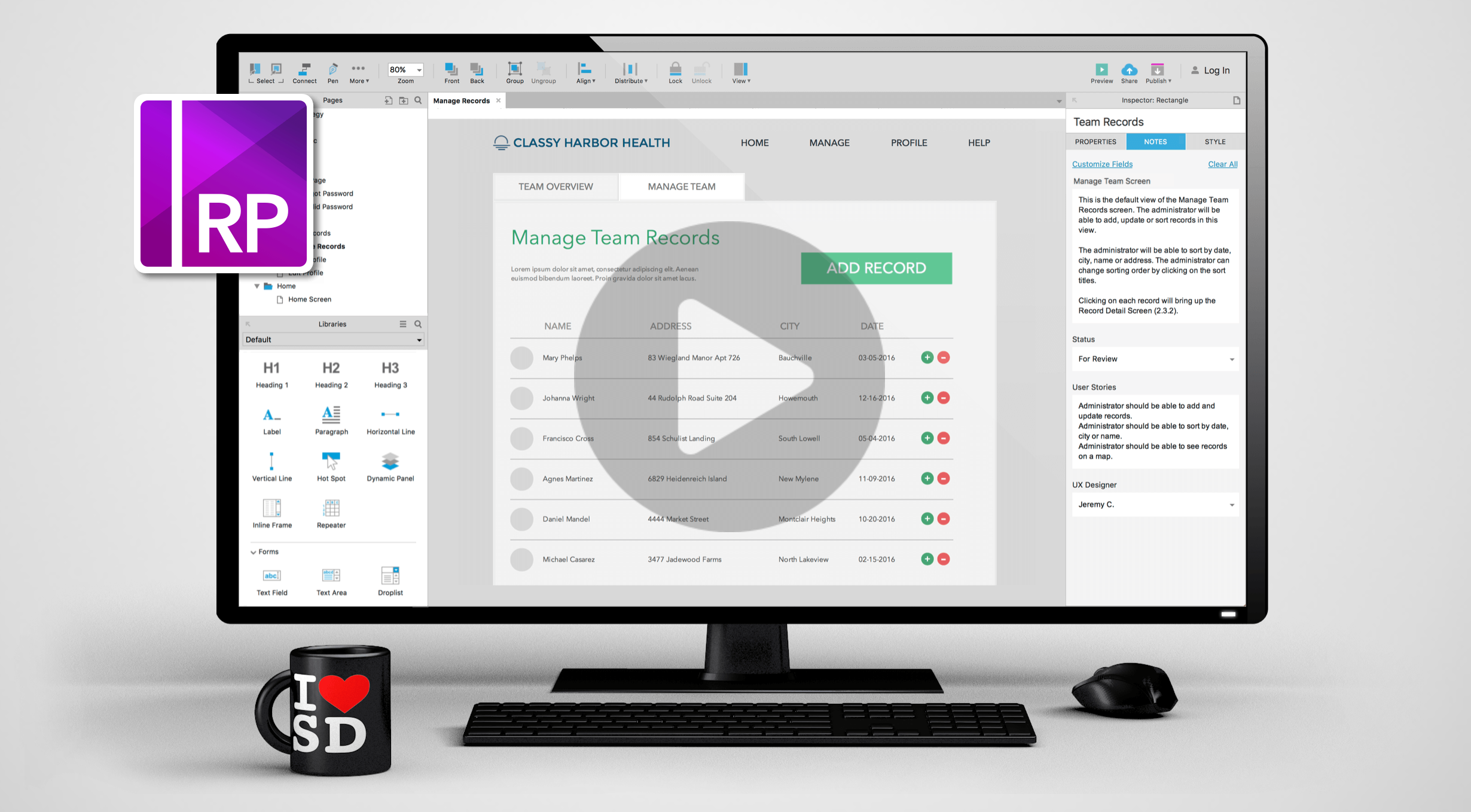Image resolution: width=1471 pixels, height=812 pixels.
Task: Open the View dropdown
Action: 741,73
